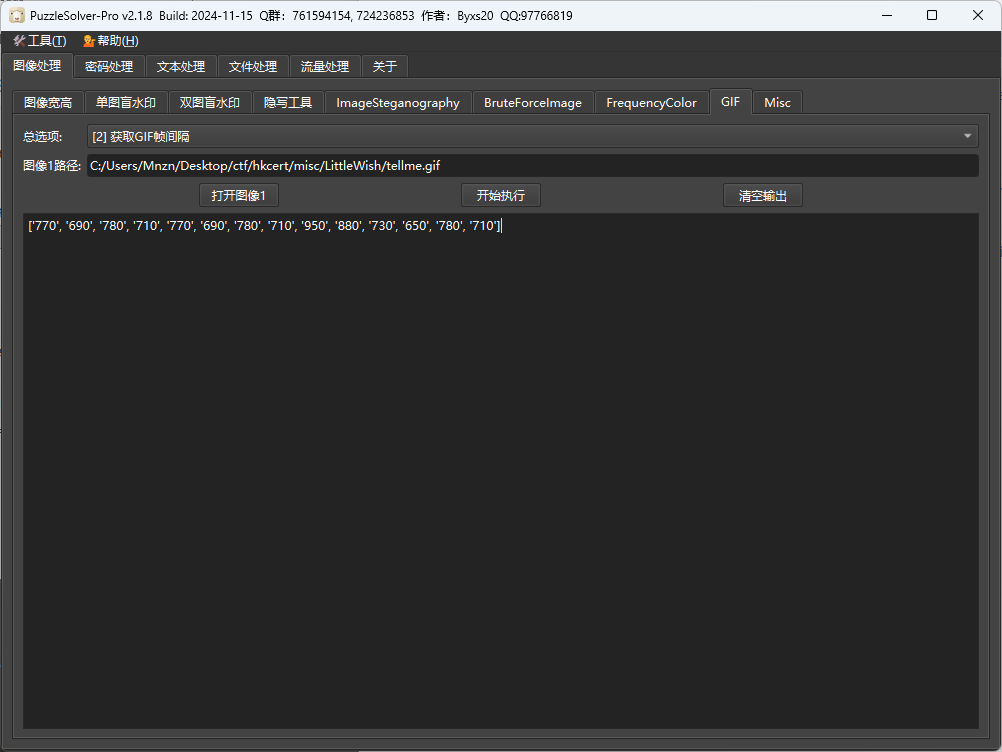Go to the 关于 tab
Viewport: 1002px width, 752px height.
(385, 67)
